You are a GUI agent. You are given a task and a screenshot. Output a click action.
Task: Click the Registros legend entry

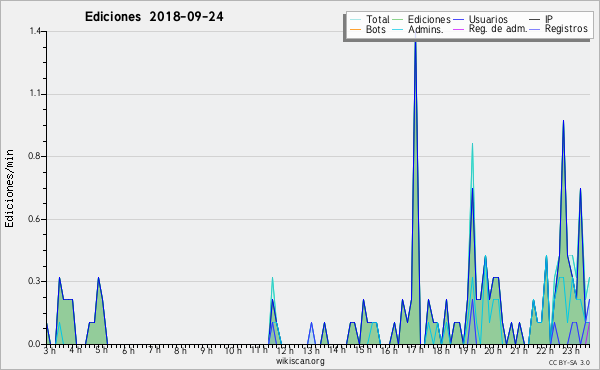pyautogui.click(x=558, y=29)
